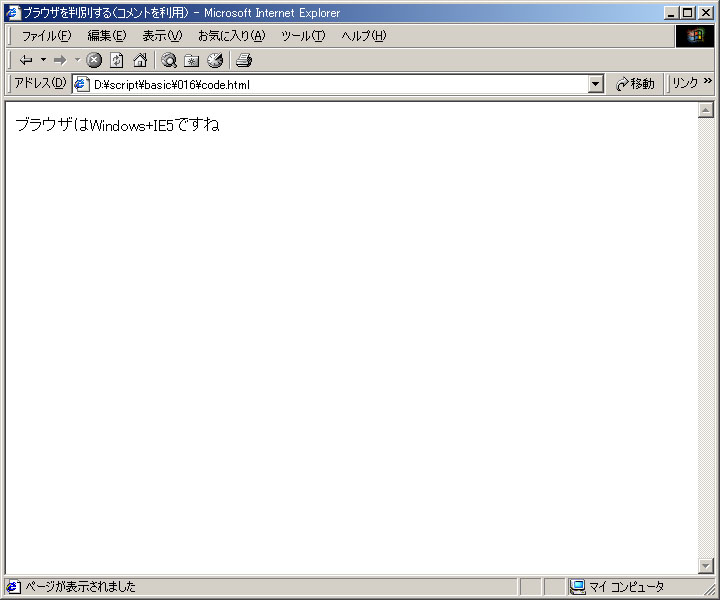Open the History pane icon
The image size is (720, 600).
click(215, 60)
